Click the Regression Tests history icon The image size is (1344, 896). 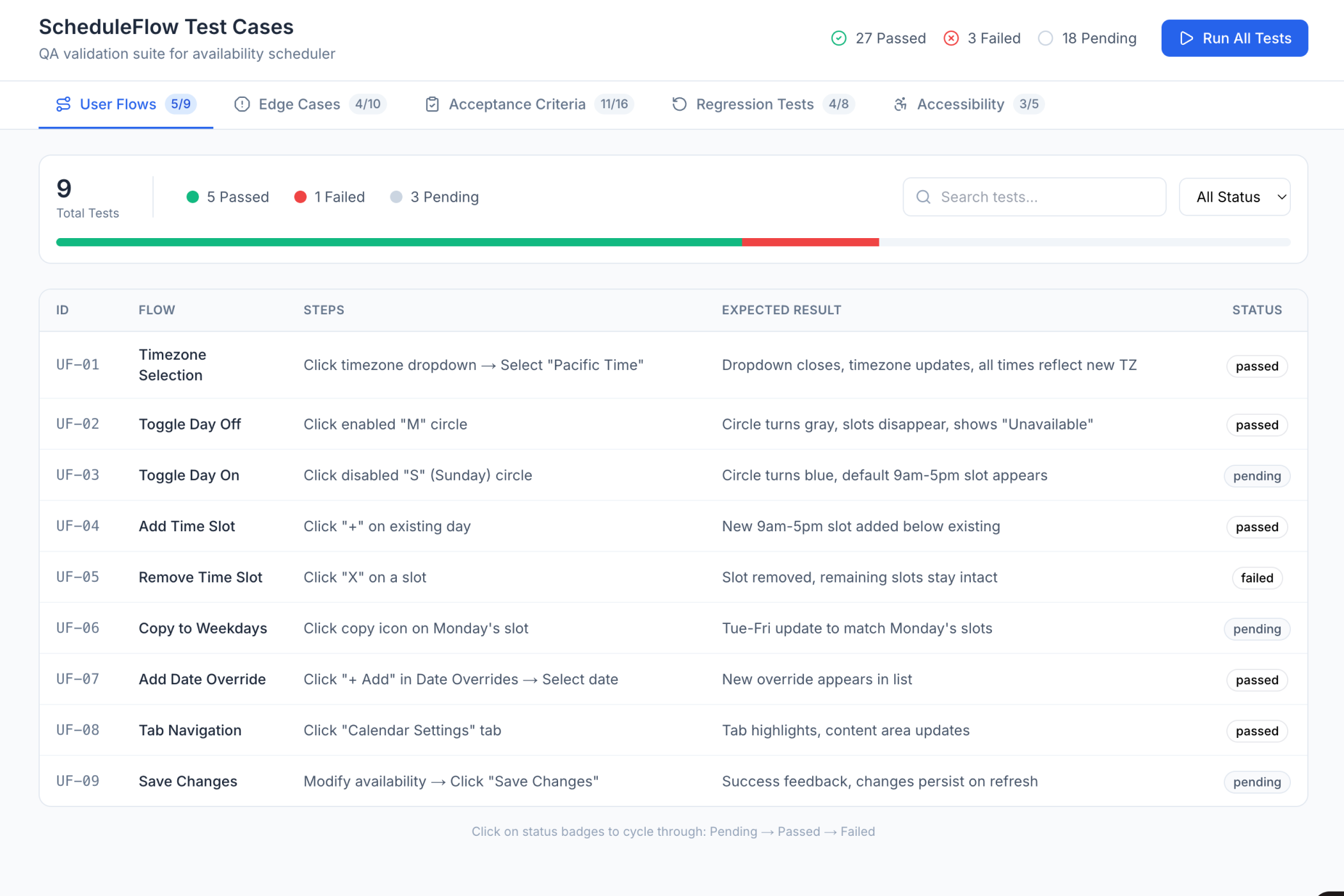[678, 104]
